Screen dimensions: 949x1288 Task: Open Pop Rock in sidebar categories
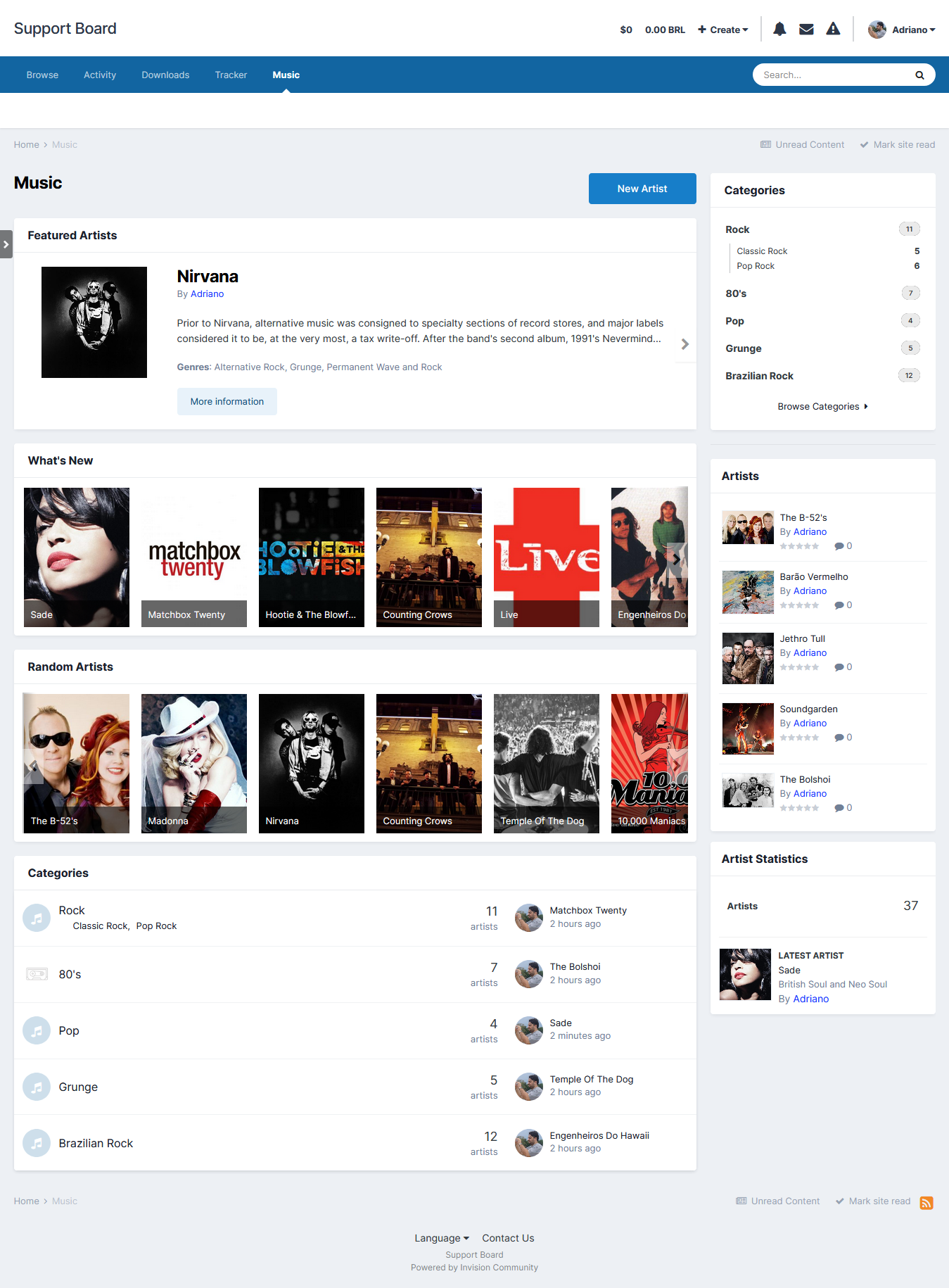pyautogui.click(x=756, y=266)
